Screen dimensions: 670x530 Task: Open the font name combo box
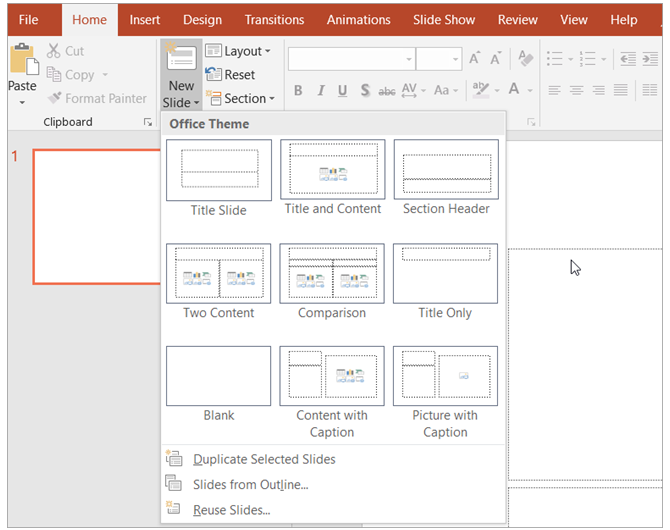[x=351, y=59]
